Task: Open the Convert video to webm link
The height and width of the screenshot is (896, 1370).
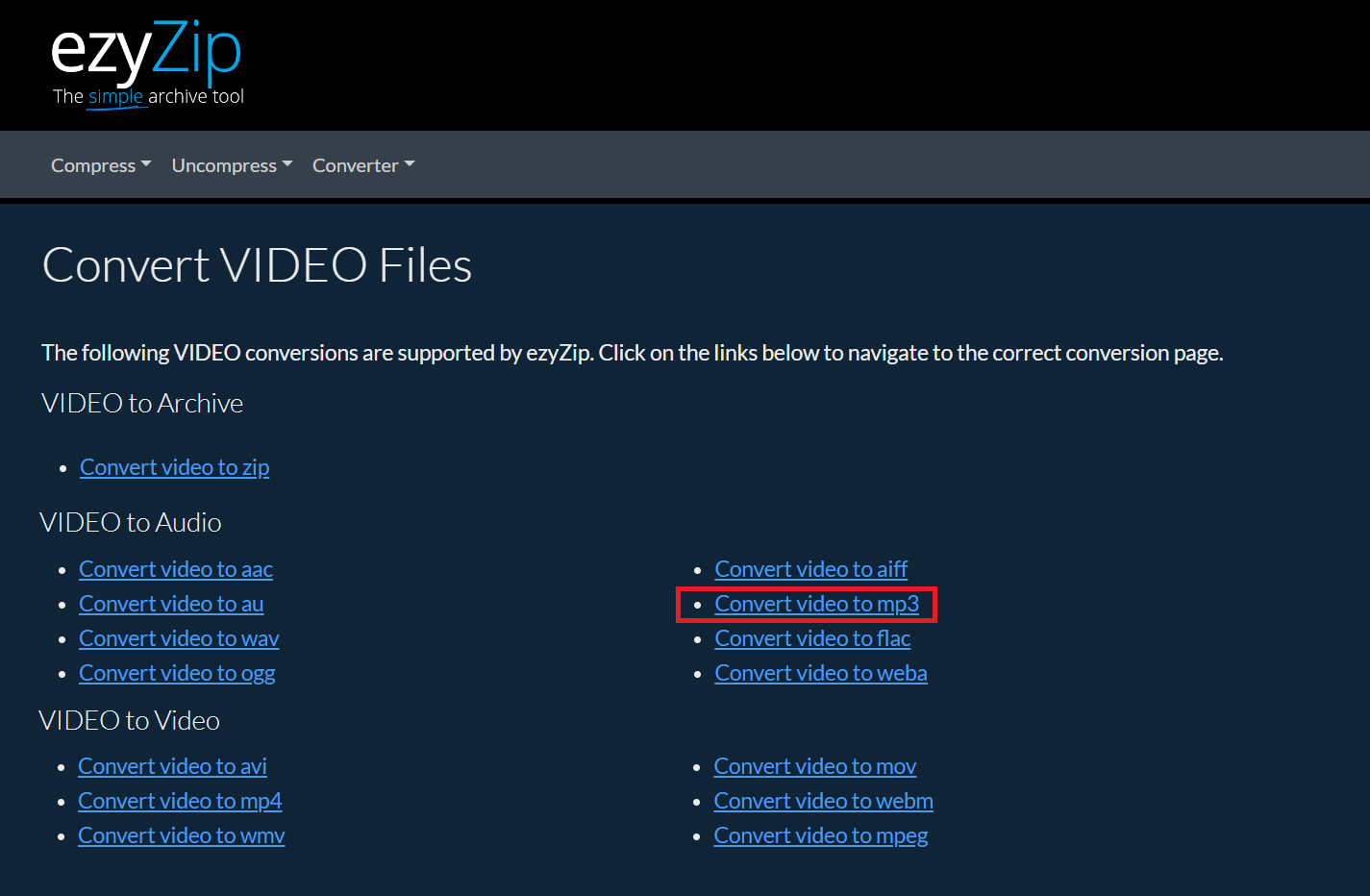Action: 823,801
